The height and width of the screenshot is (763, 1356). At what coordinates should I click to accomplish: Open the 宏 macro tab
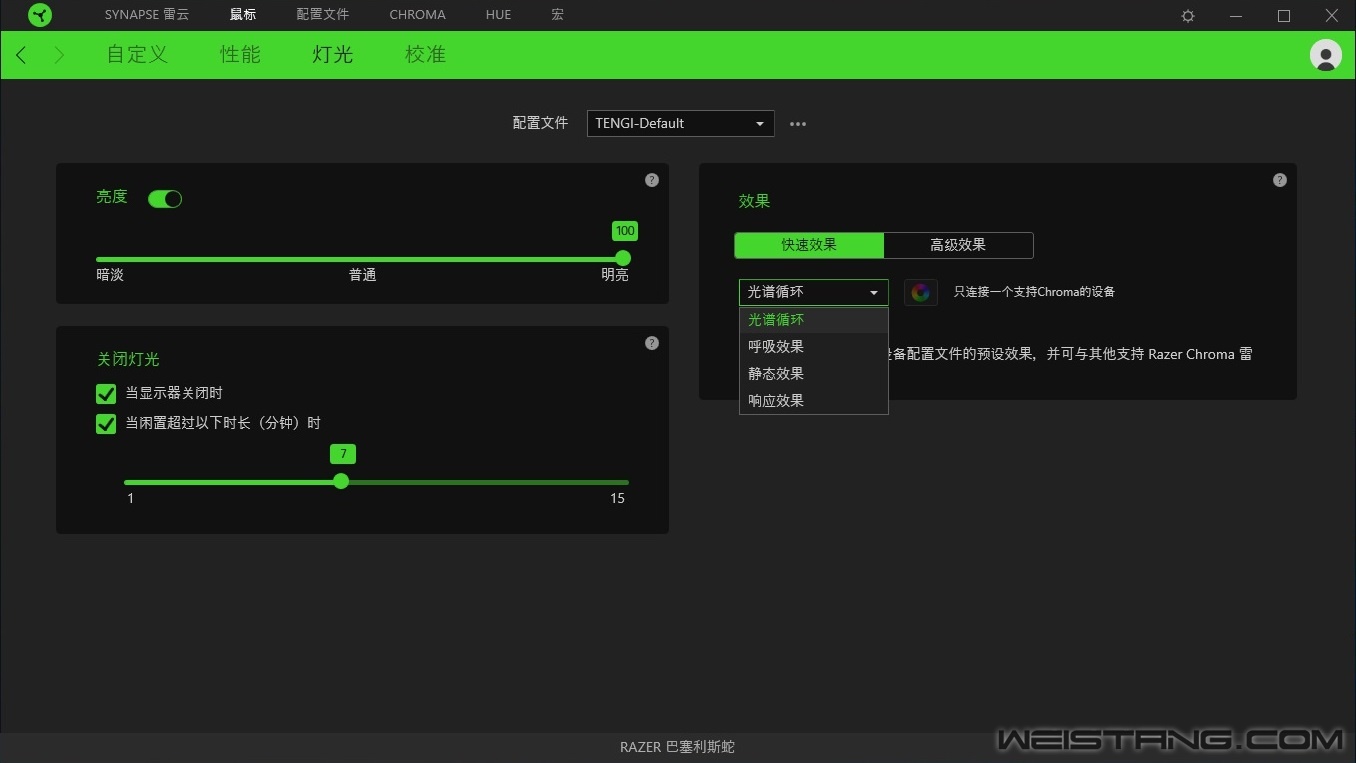point(557,15)
